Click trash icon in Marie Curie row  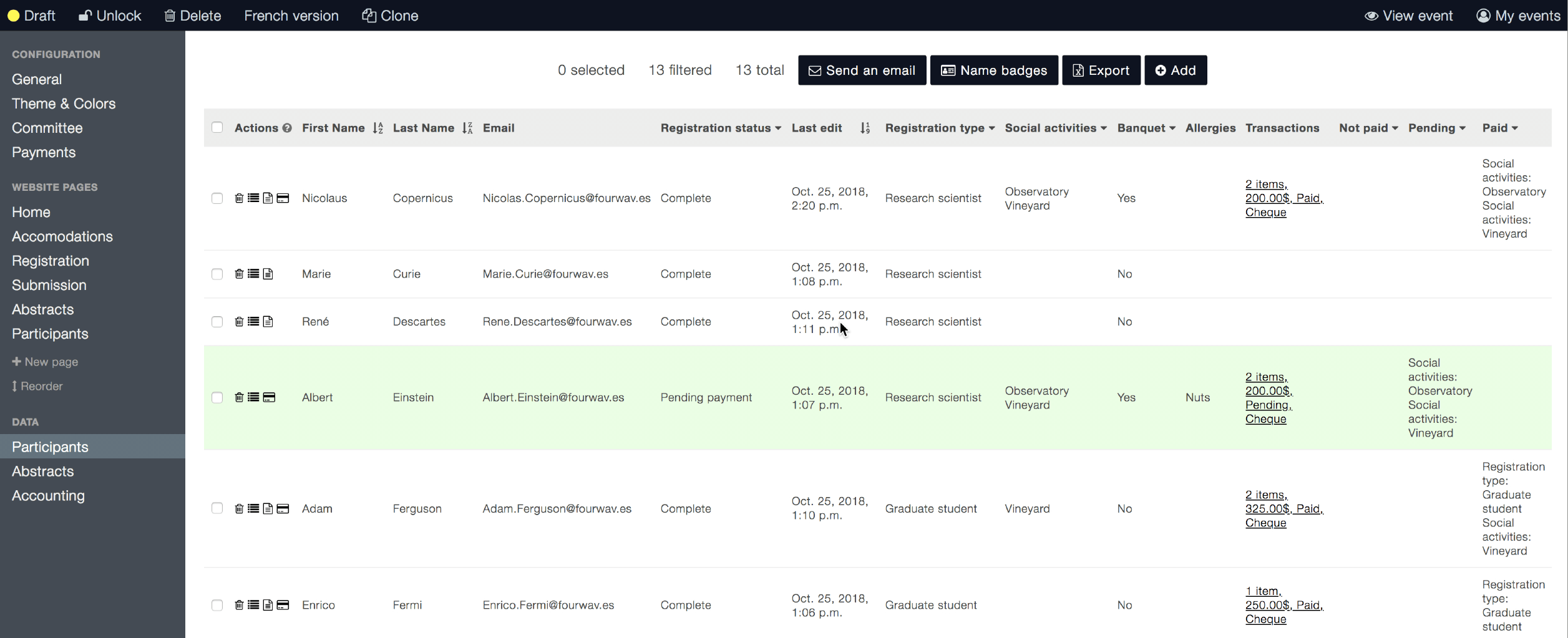pyautogui.click(x=239, y=274)
